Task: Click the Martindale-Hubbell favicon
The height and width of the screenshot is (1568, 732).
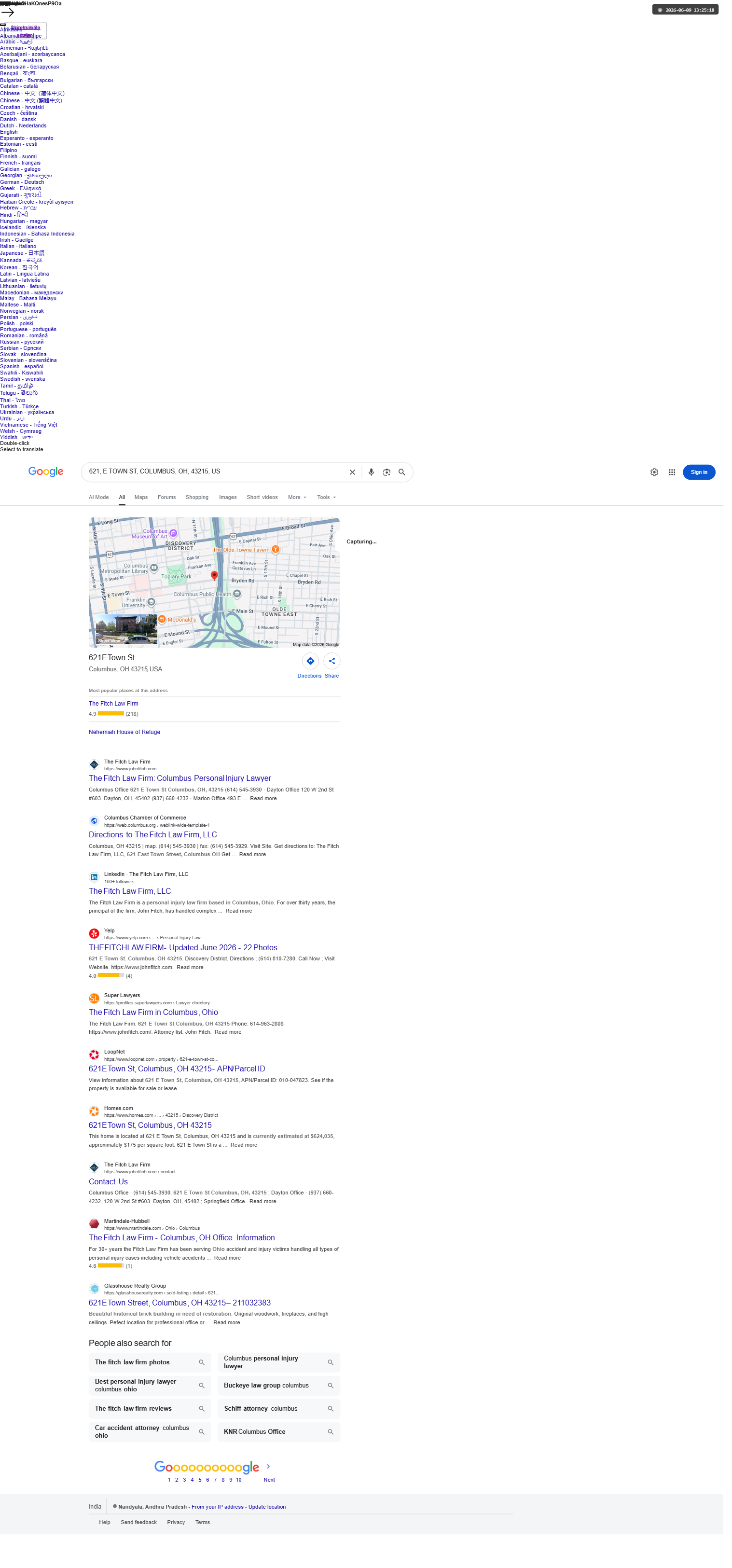Action: [95, 1238]
